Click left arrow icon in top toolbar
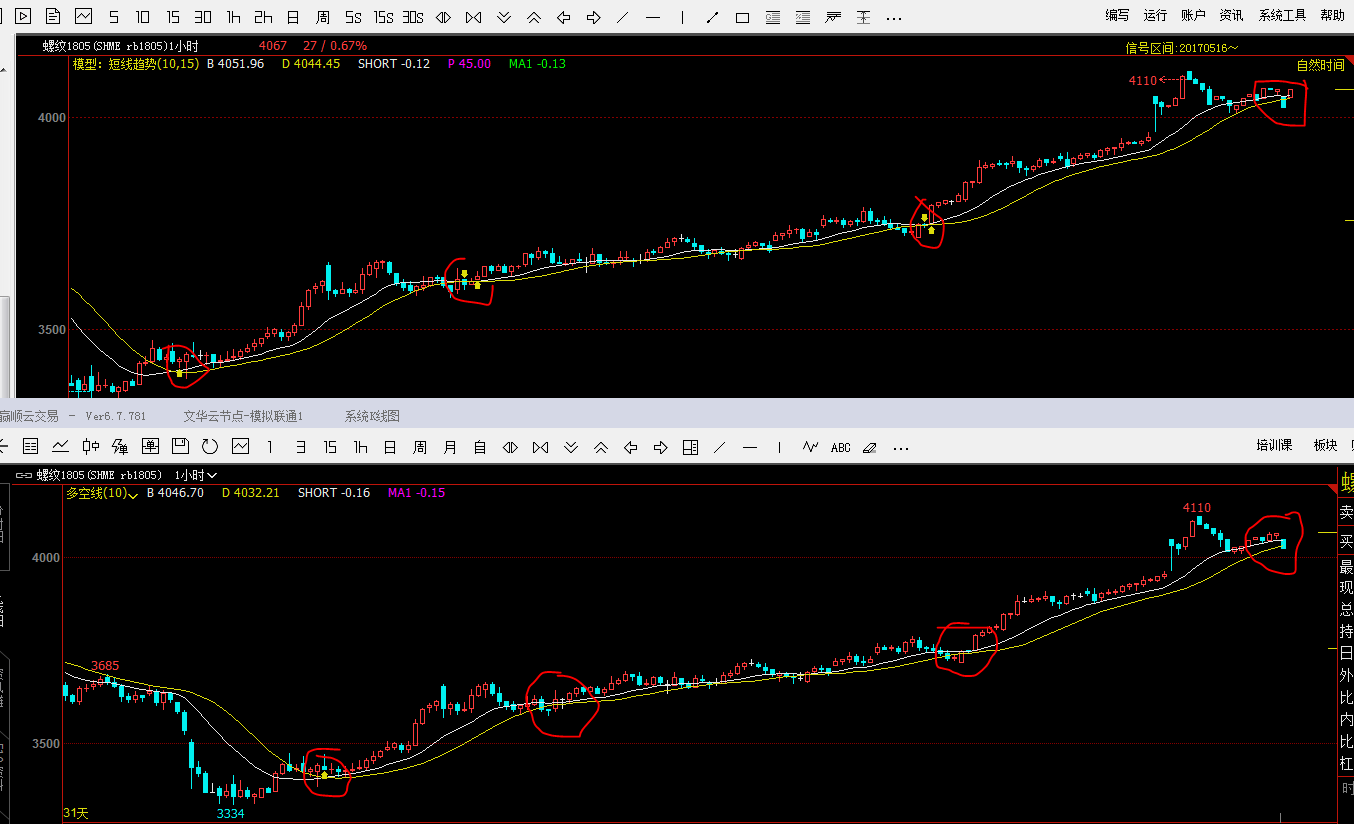Viewport: 1354px width, 824px height. point(564,17)
